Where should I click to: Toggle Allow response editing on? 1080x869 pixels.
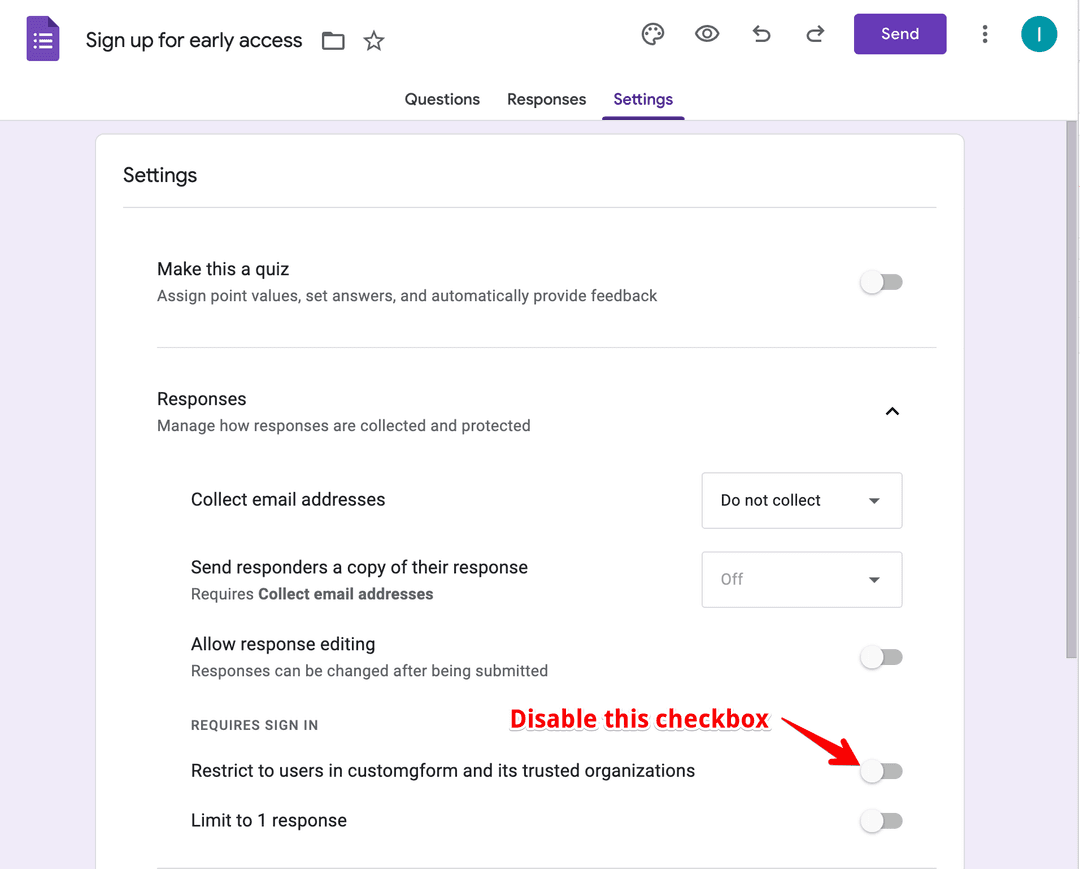pos(881,657)
